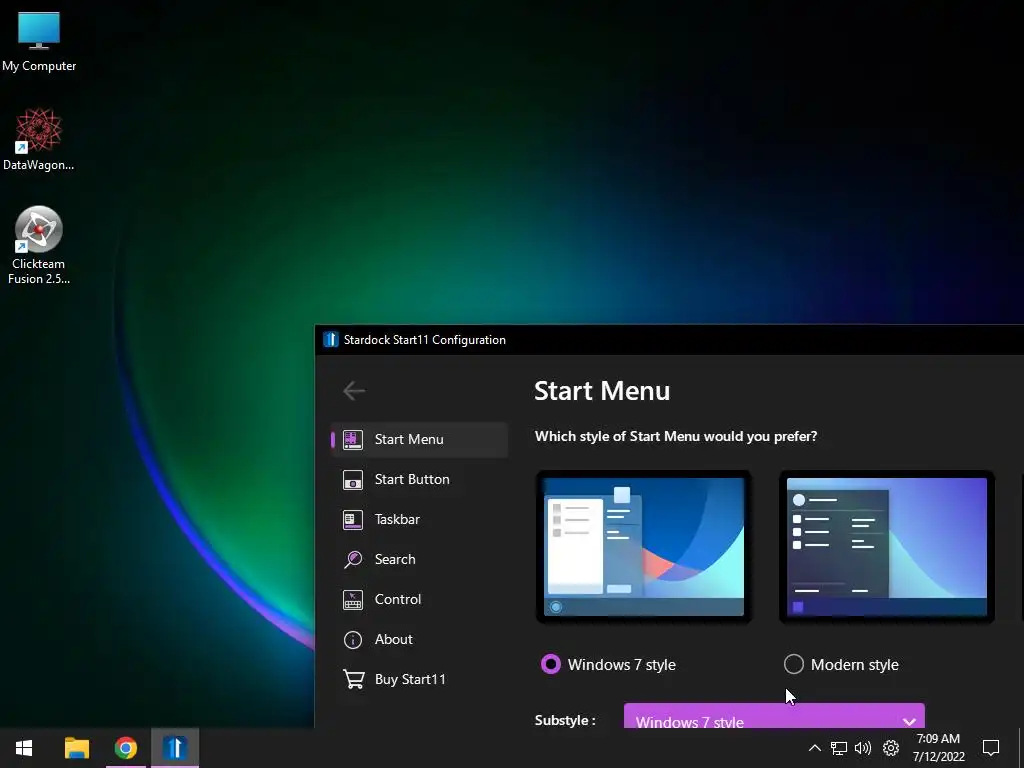The height and width of the screenshot is (768, 1024).
Task: Click the About info sidebar icon
Action: (x=353, y=639)
